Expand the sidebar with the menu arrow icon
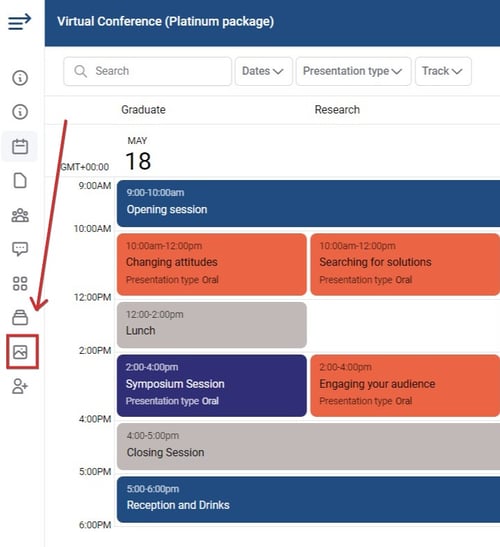 click(20, 22)
